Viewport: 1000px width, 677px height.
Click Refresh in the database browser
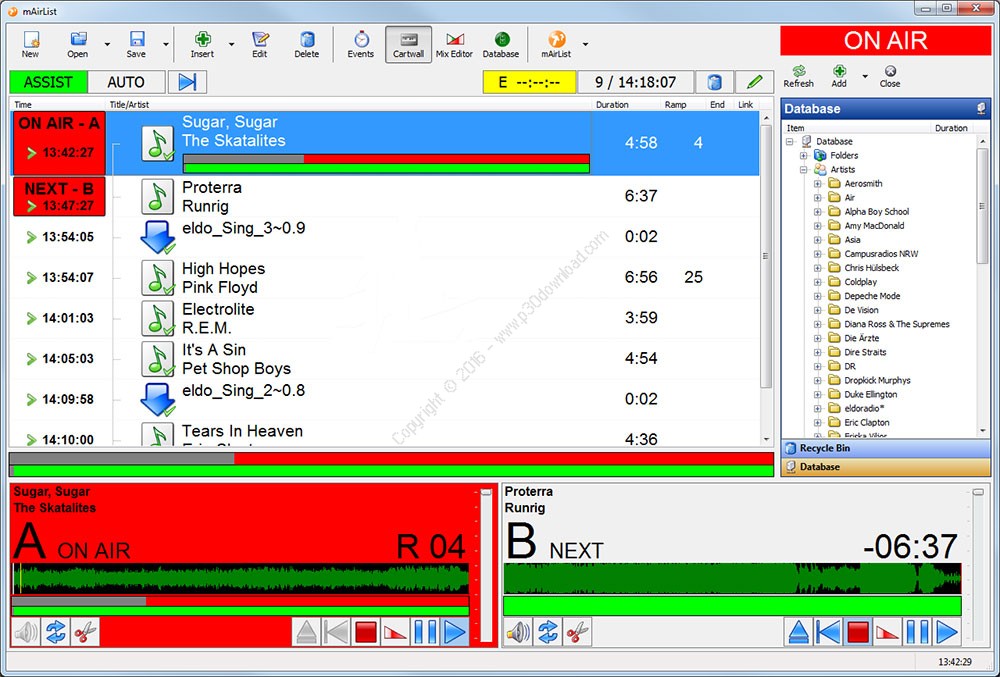click(798, 76)
